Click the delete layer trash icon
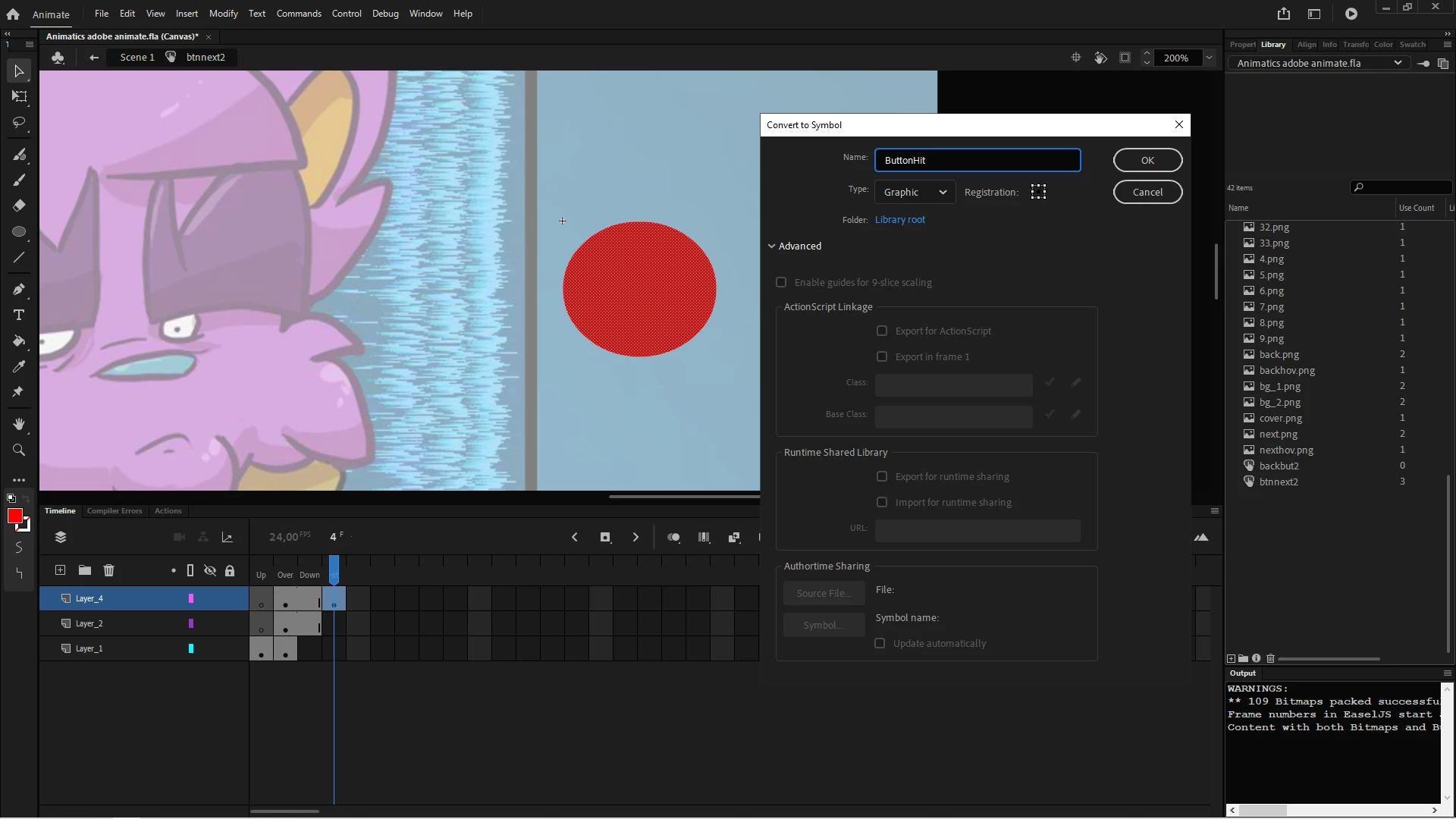This screenshot has height=819, width=1456. 108,570
